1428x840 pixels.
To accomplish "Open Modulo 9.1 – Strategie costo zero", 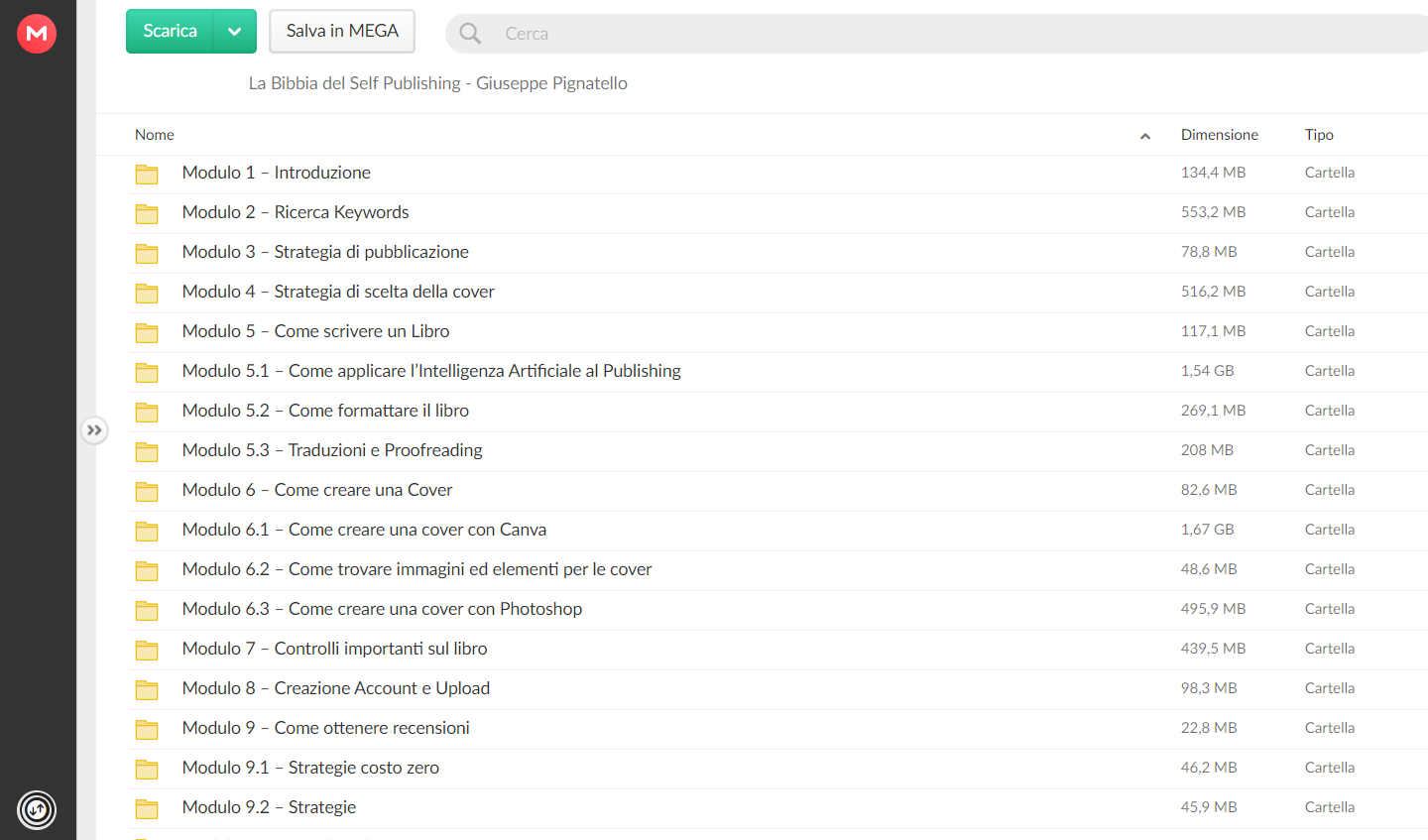I will point(310,768).
